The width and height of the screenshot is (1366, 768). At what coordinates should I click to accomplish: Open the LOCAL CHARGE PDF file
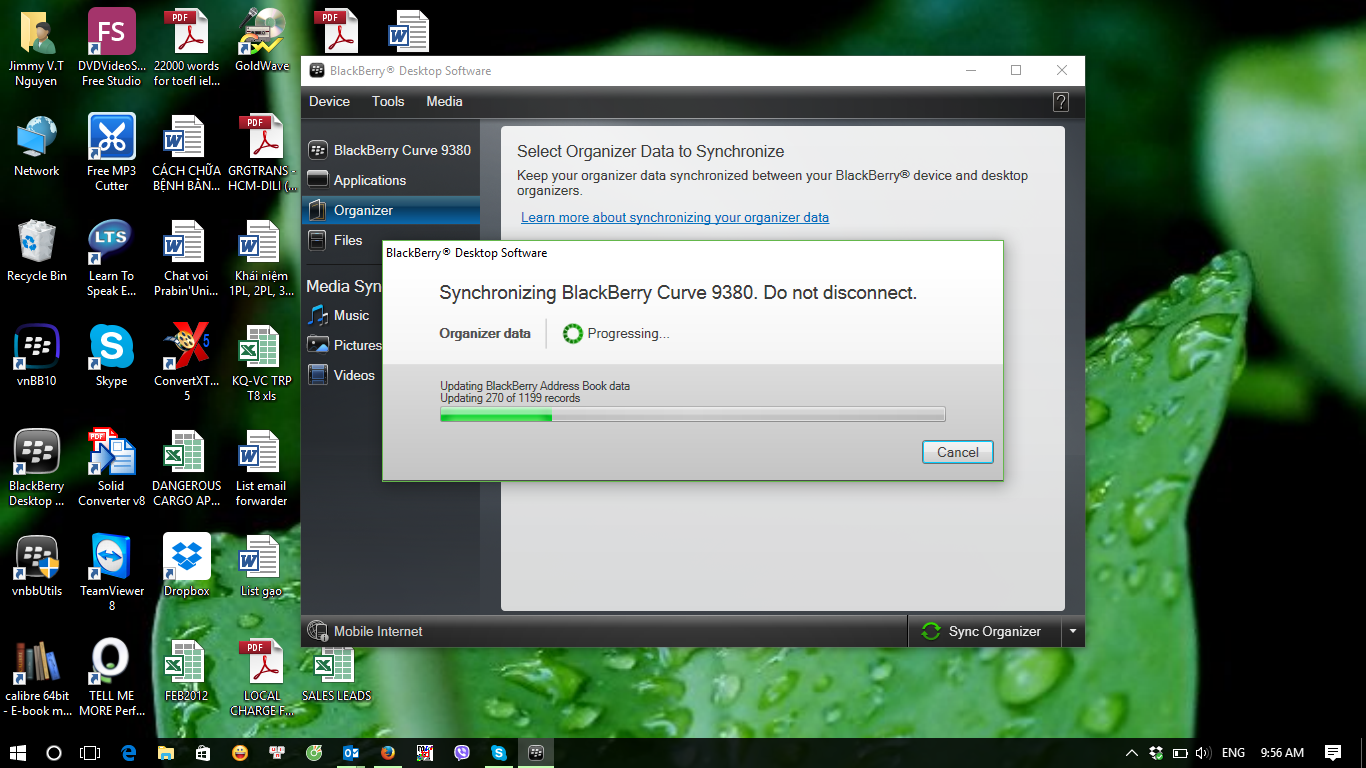pyautogui.click(x=262, y=677)
